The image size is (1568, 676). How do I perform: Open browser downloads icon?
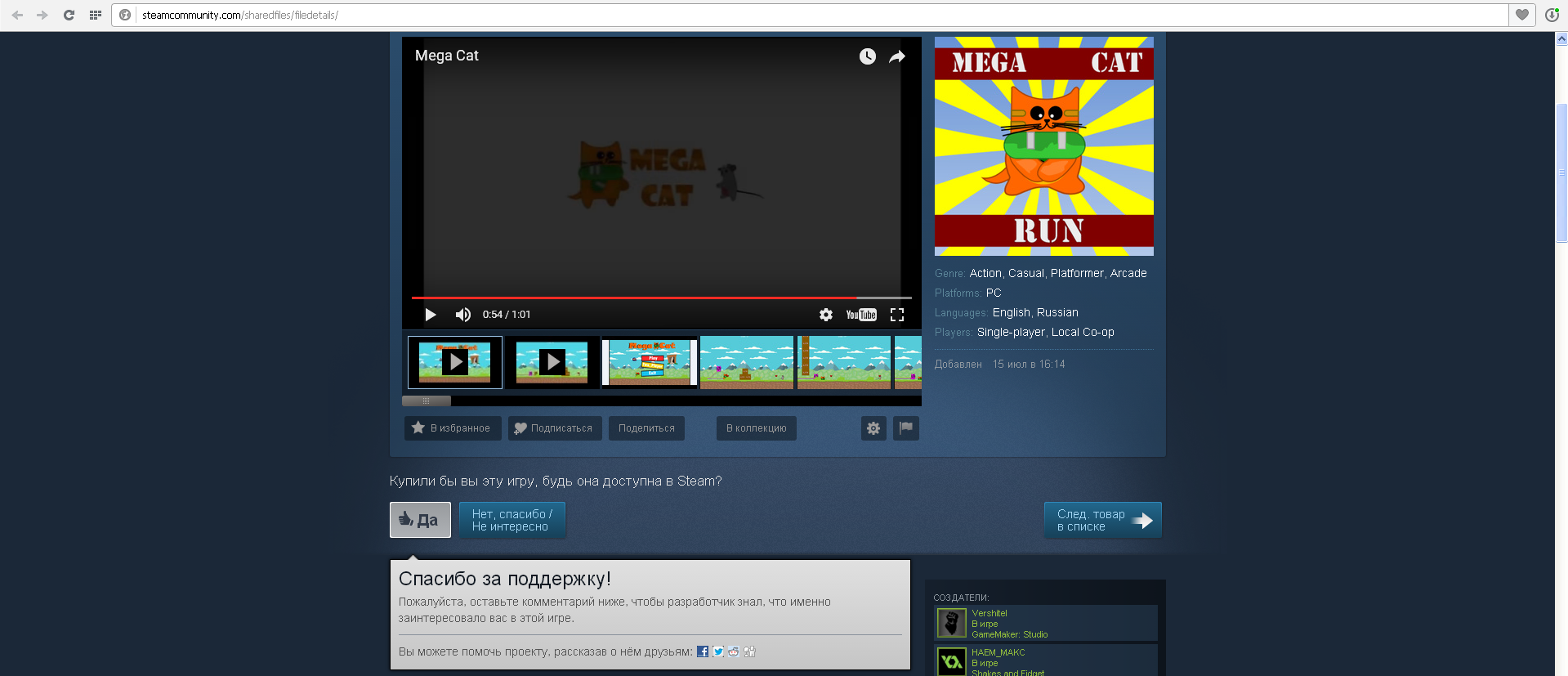pyautogui.click(x=1552, y=15)
